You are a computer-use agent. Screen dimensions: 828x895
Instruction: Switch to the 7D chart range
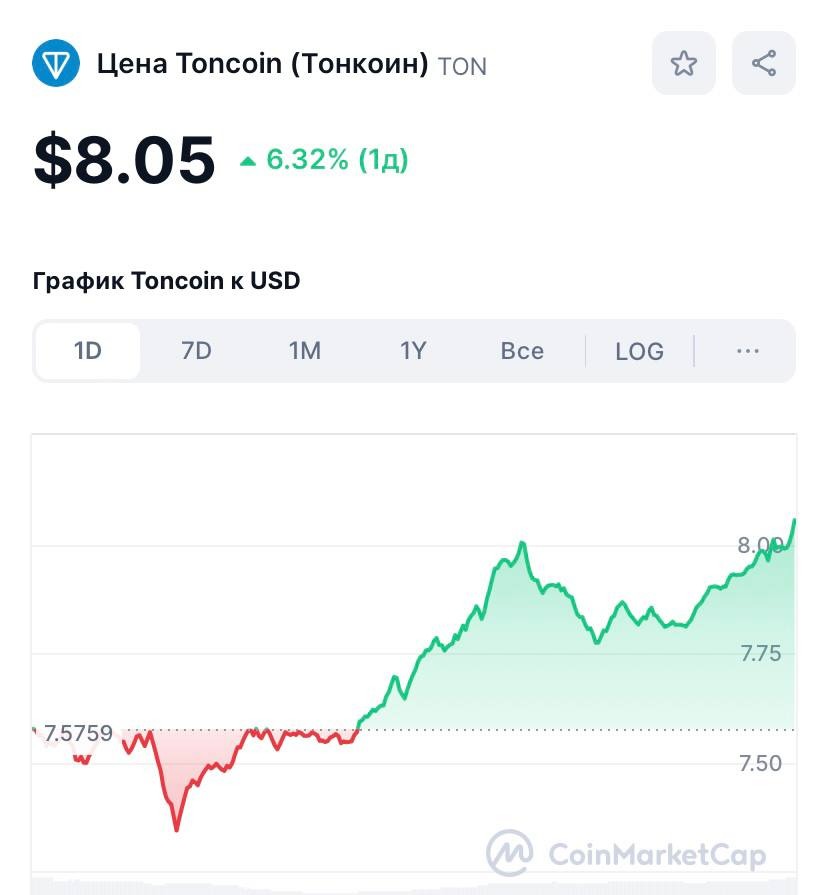coord(196,351)
